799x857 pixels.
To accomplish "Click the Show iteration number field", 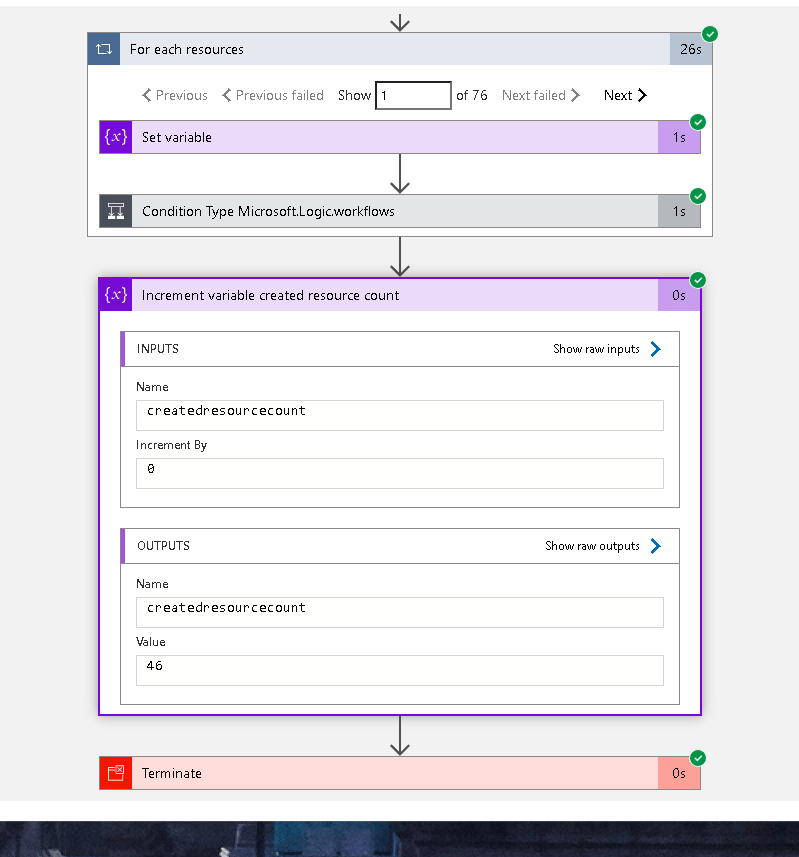I will (x=413, y=95).
